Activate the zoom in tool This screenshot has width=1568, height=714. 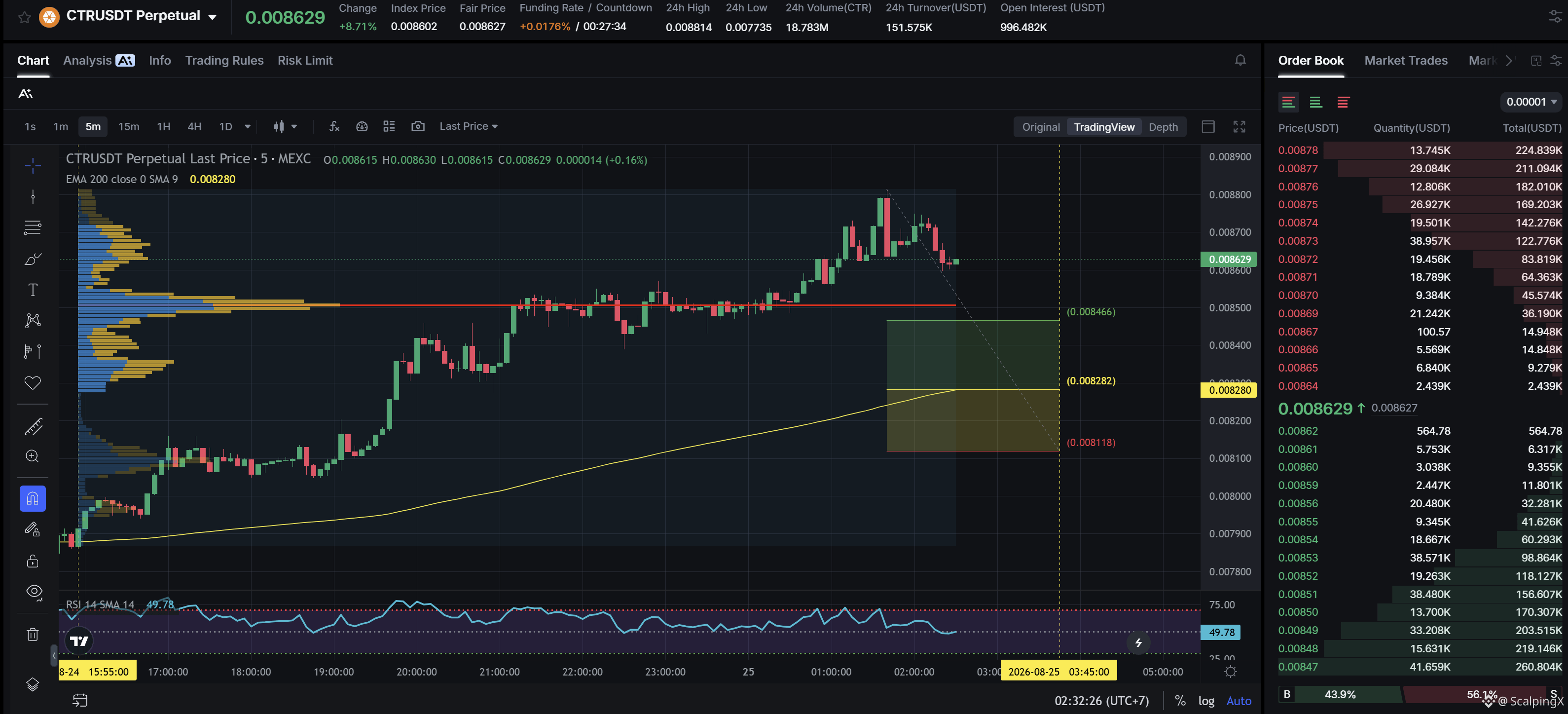click(33, 456)
